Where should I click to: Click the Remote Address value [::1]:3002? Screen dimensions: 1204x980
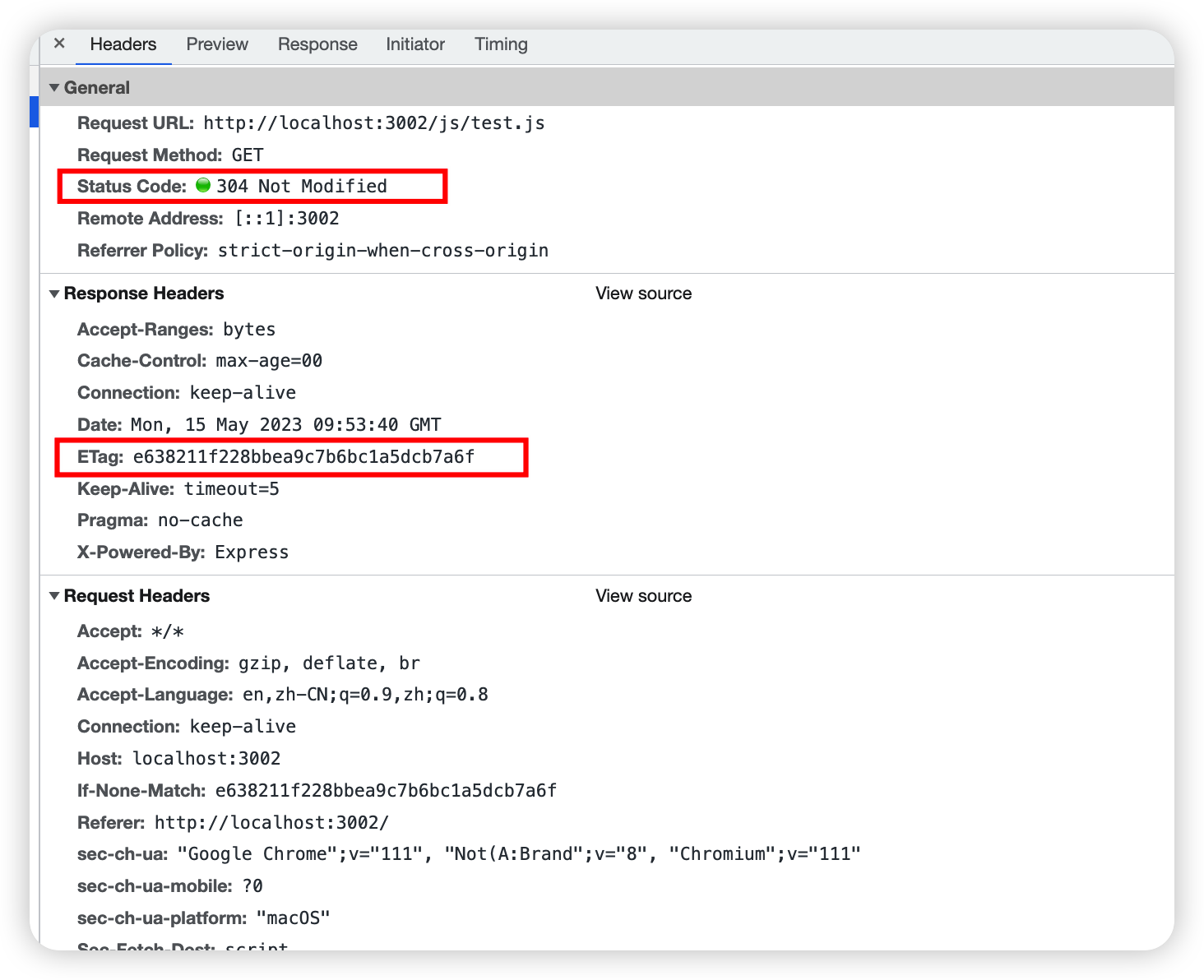(x=287, y=219)
